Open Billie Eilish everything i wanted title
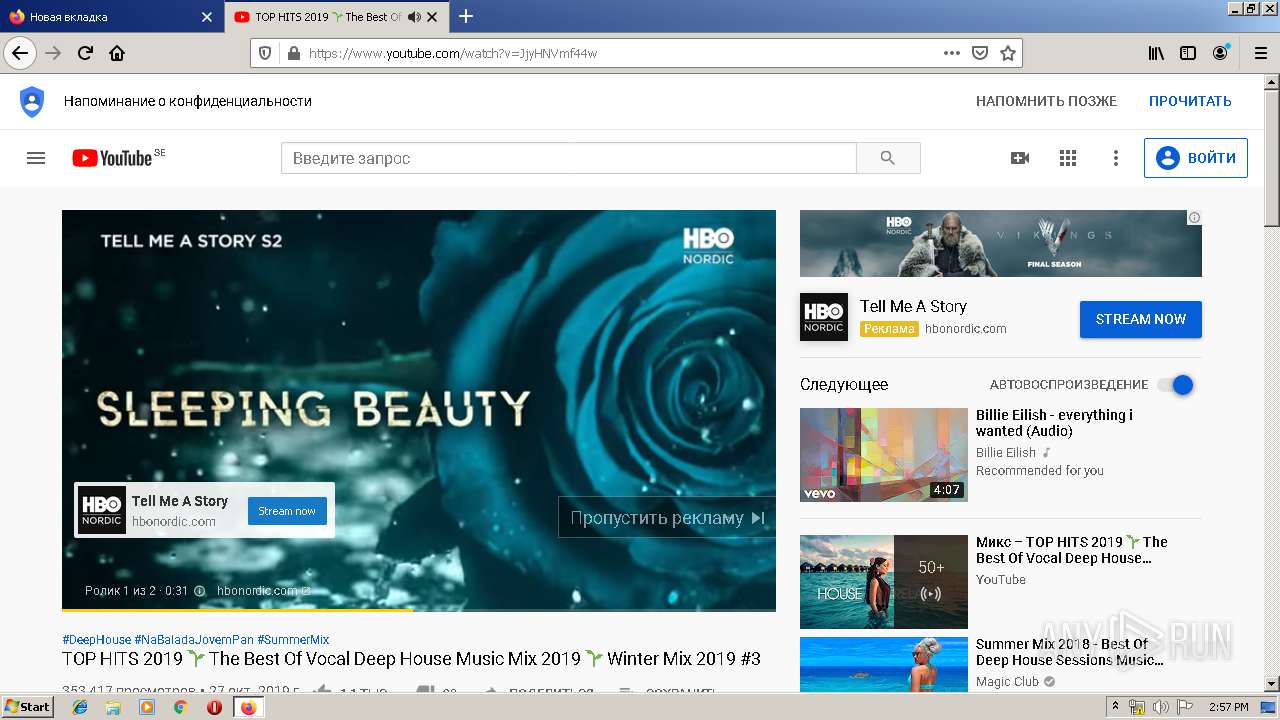 [x=1054, y=423]
